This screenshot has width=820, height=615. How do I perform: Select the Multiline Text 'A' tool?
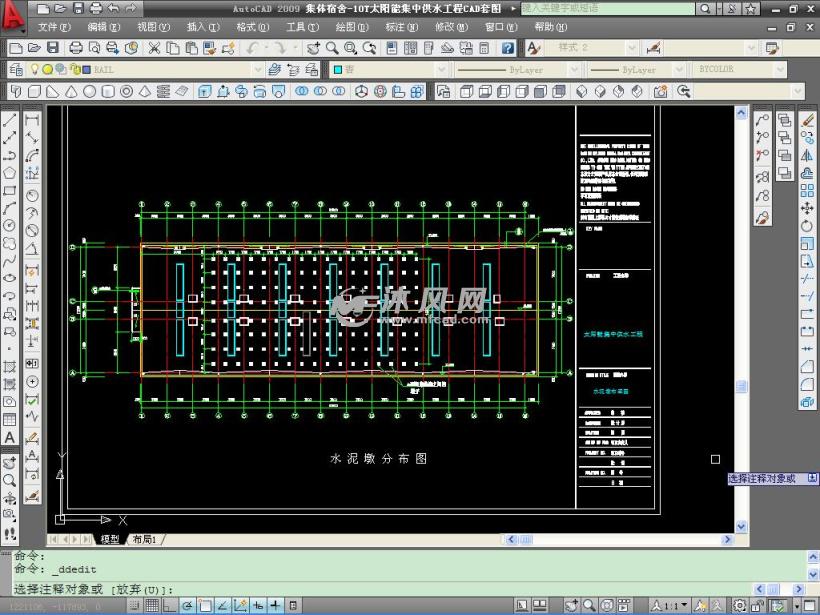9,437
